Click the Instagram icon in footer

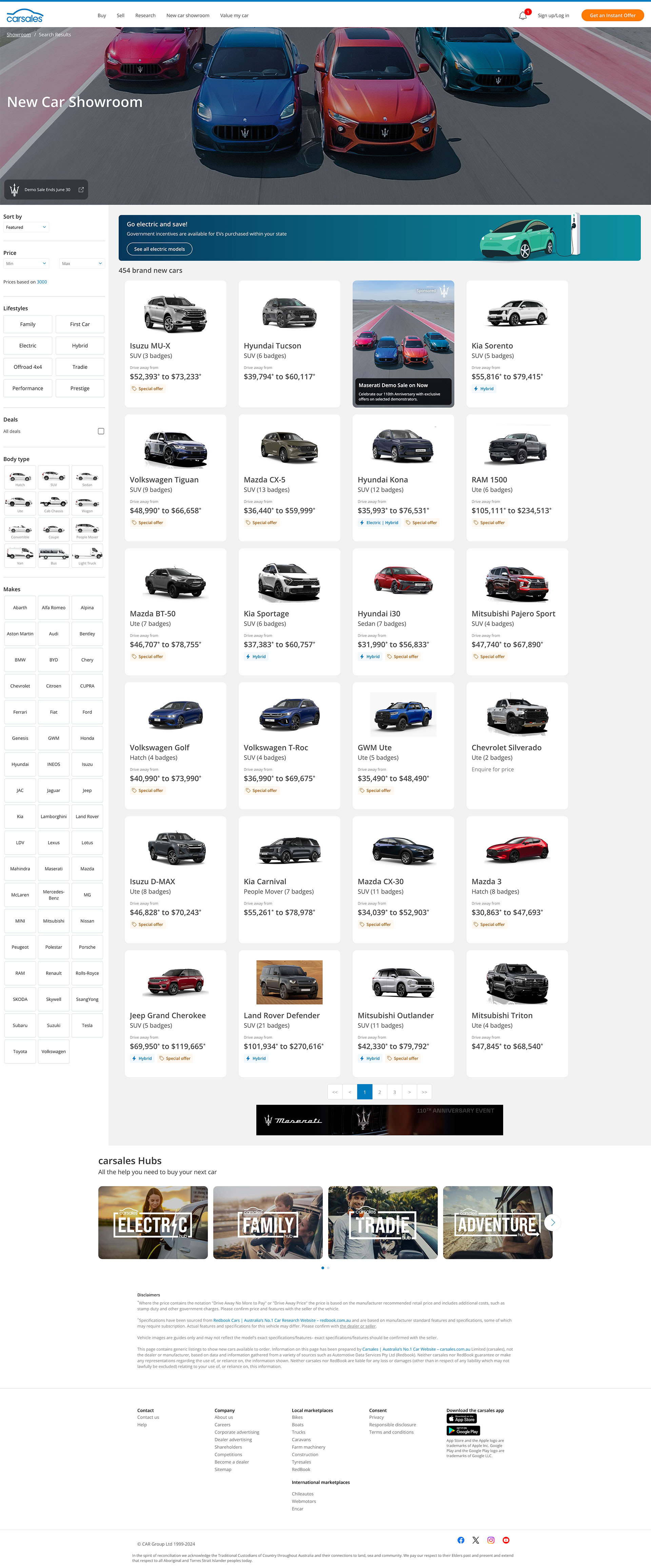click(x=490, y=1540)
